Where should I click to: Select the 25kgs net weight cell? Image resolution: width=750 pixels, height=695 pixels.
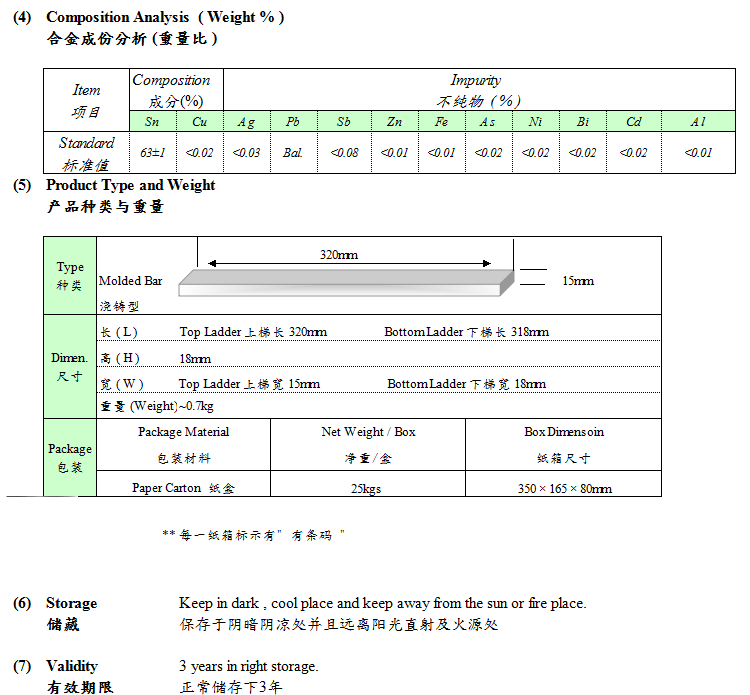point(367,488)
